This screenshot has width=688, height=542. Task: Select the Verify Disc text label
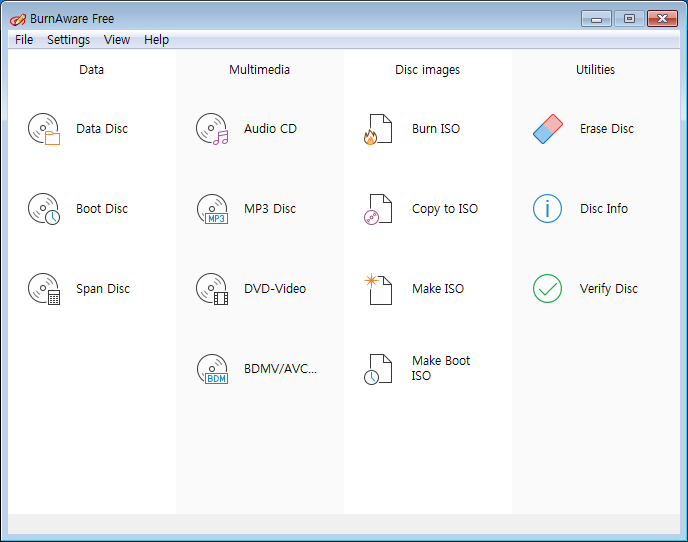[x=609, y=289]
